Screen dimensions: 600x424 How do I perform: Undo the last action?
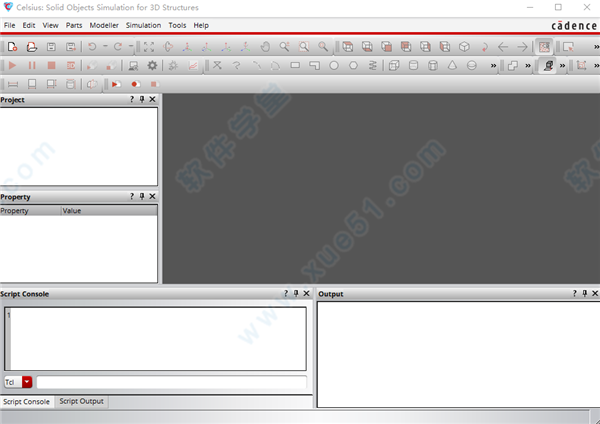(x=92, y=47)
